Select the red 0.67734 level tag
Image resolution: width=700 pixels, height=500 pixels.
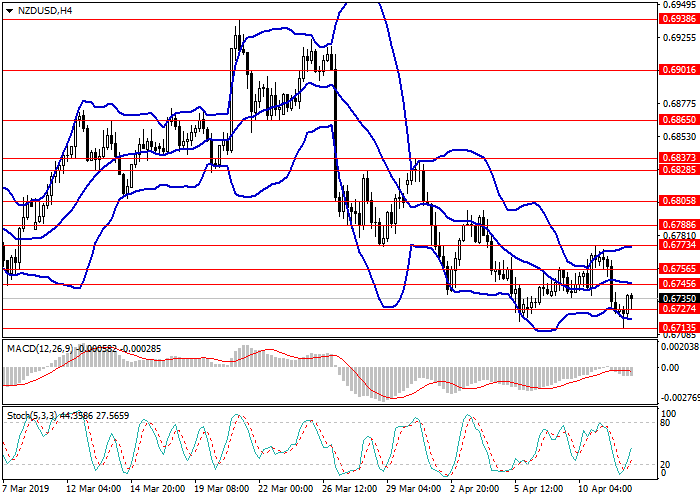[678, 245]
